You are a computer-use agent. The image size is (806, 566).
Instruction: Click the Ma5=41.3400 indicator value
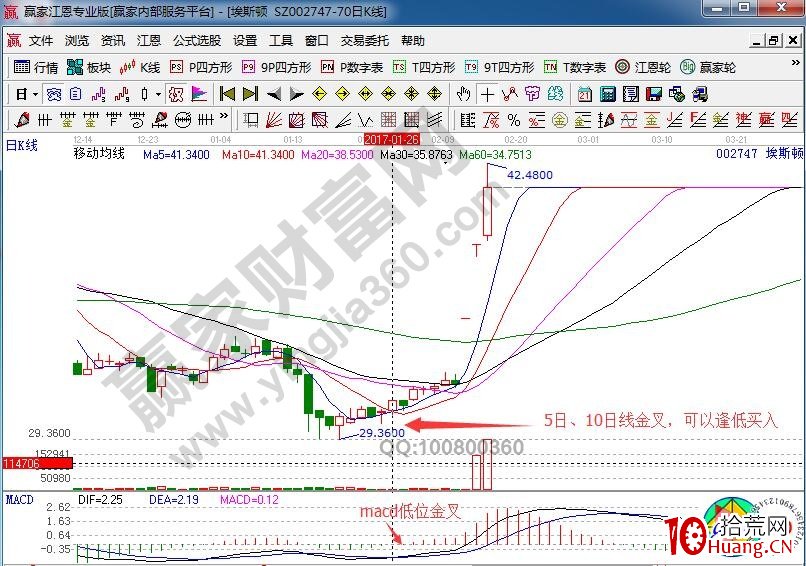pyautogui.click(x=176, y=154)
